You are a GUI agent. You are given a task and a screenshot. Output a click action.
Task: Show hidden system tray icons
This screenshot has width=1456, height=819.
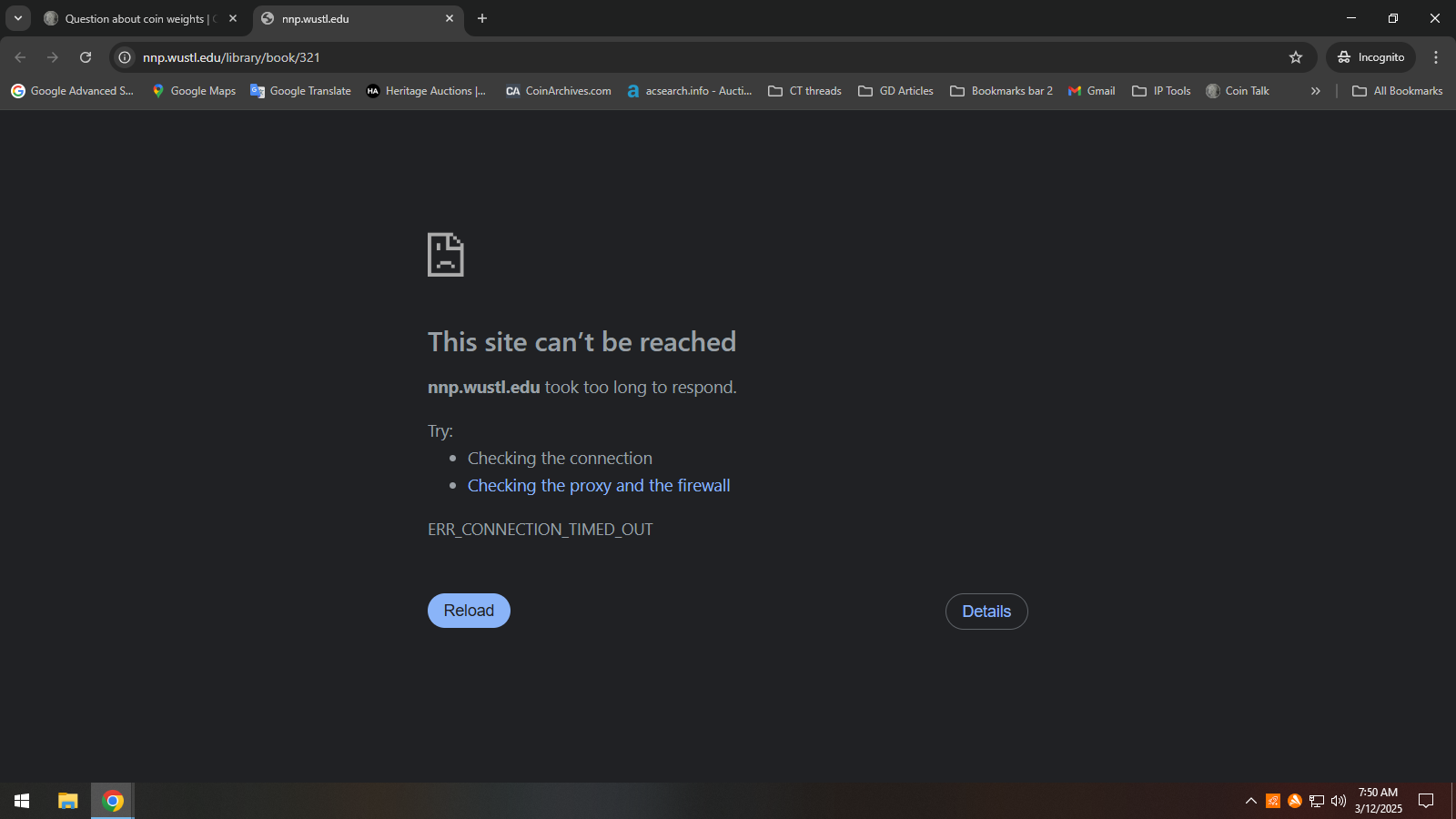coord(1251,801)
